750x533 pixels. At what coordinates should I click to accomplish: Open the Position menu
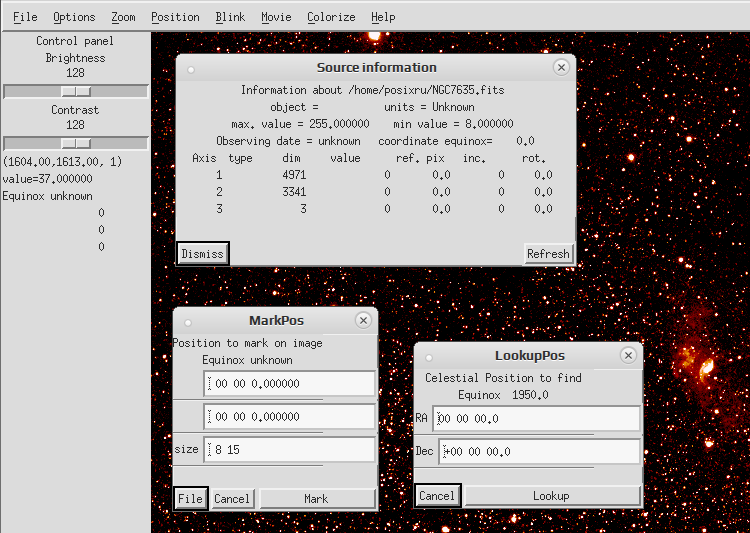click(175, 17)
